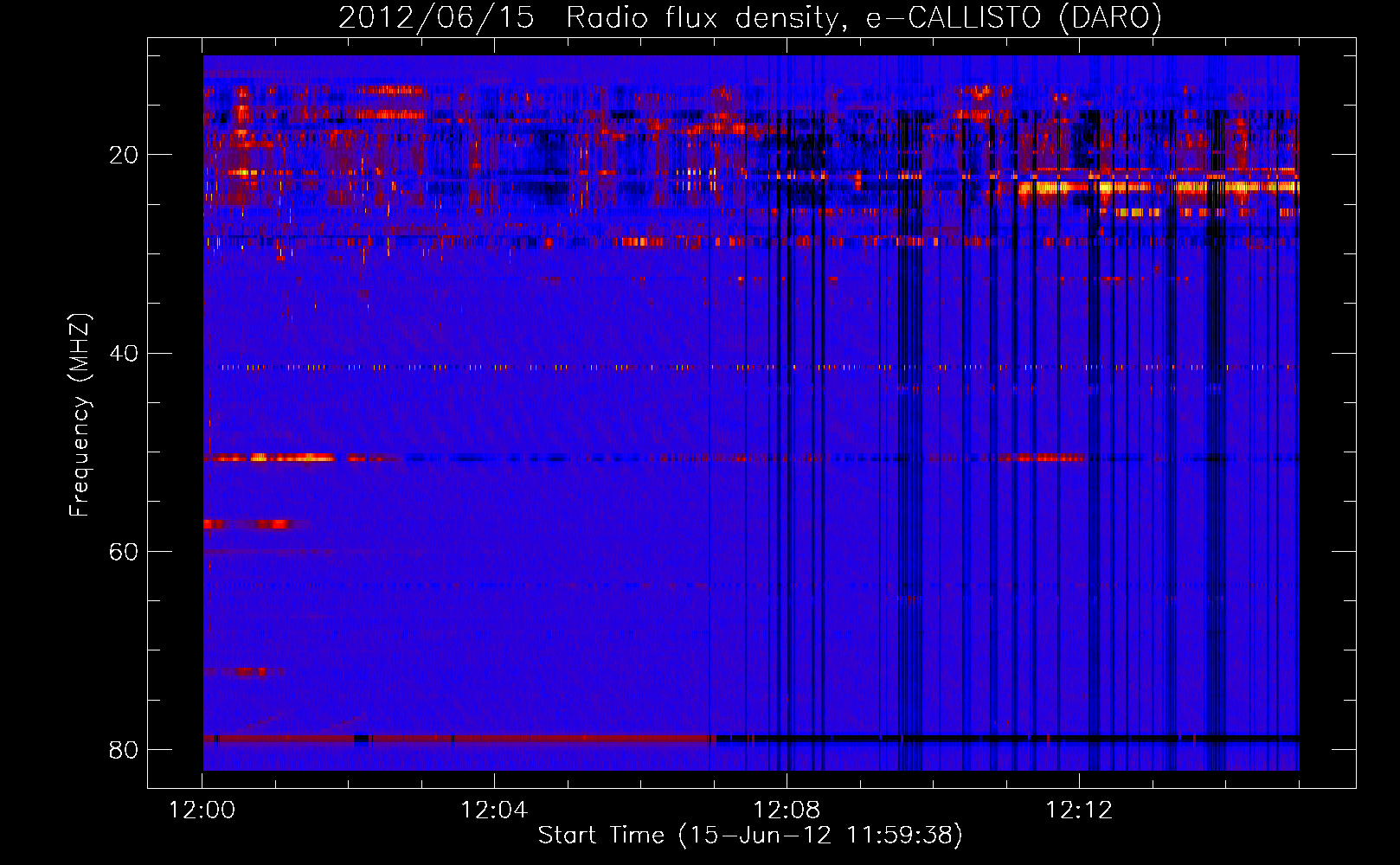Click the 40 MHz frequency tick label

(123, 354)
